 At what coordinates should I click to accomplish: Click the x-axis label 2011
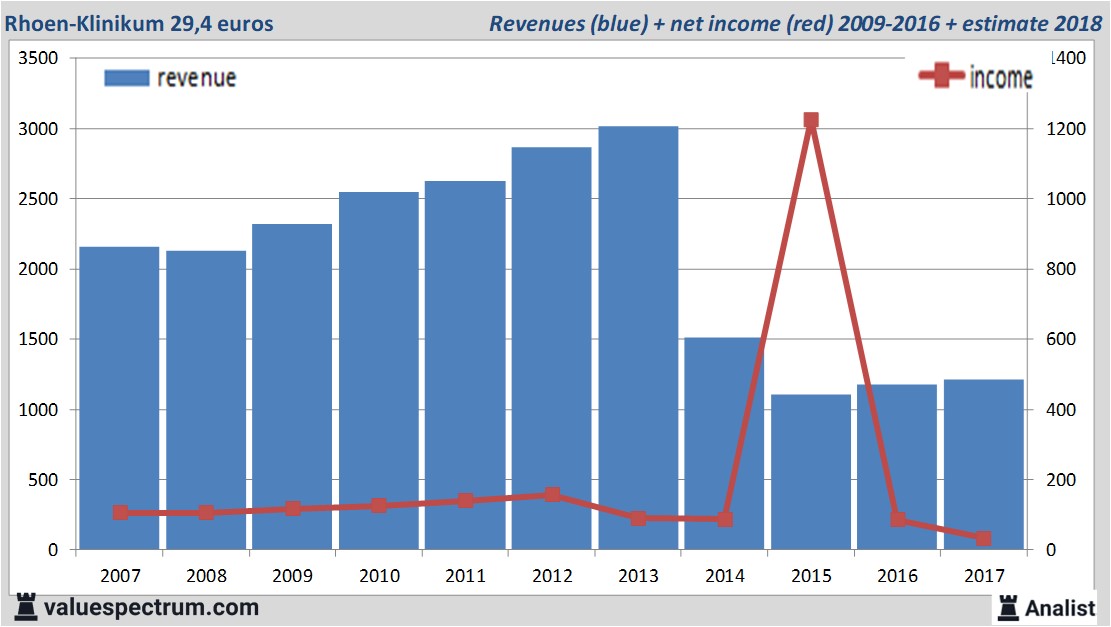(x=466, y=575)
